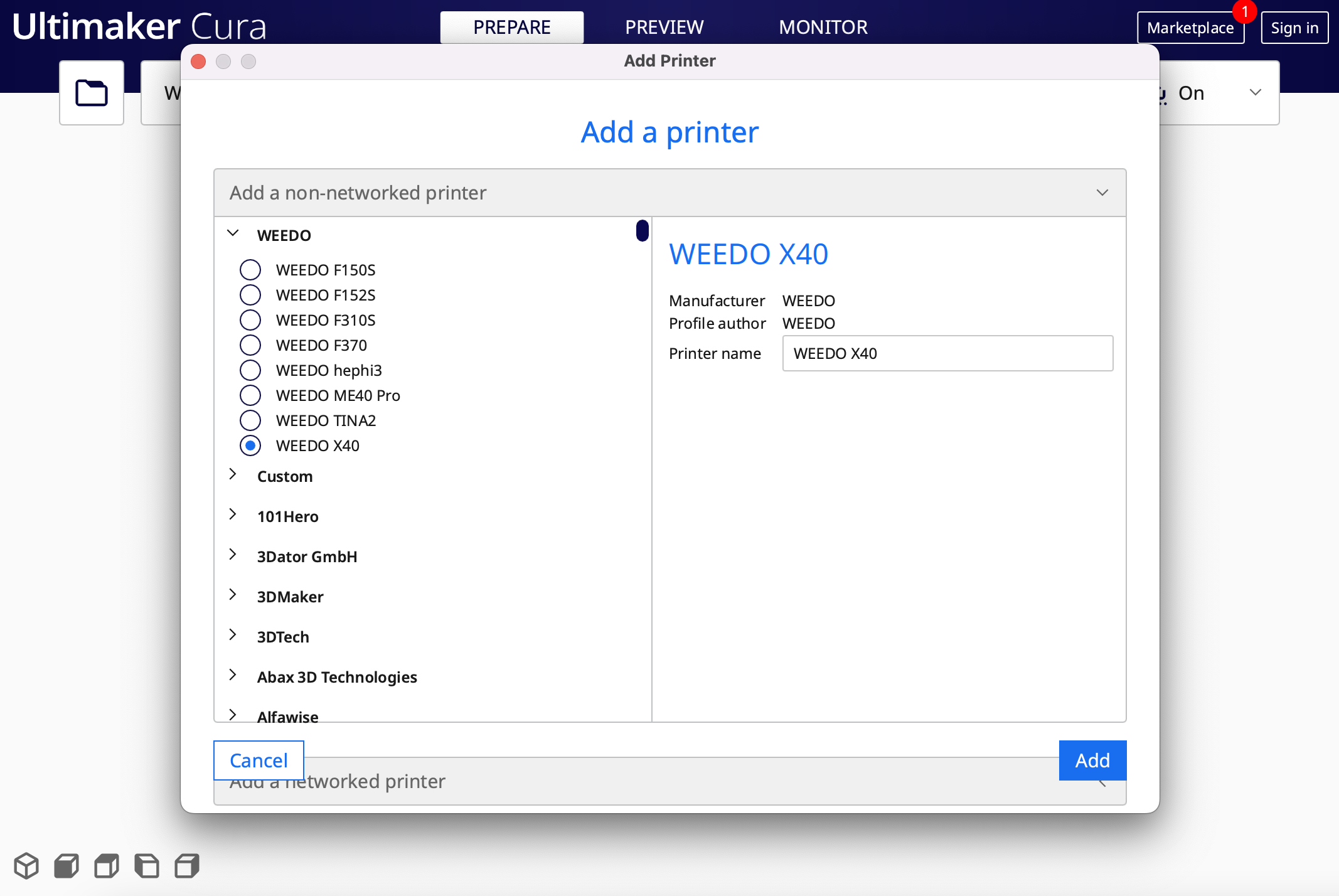Click the Marketplace notification badge

1244,12
